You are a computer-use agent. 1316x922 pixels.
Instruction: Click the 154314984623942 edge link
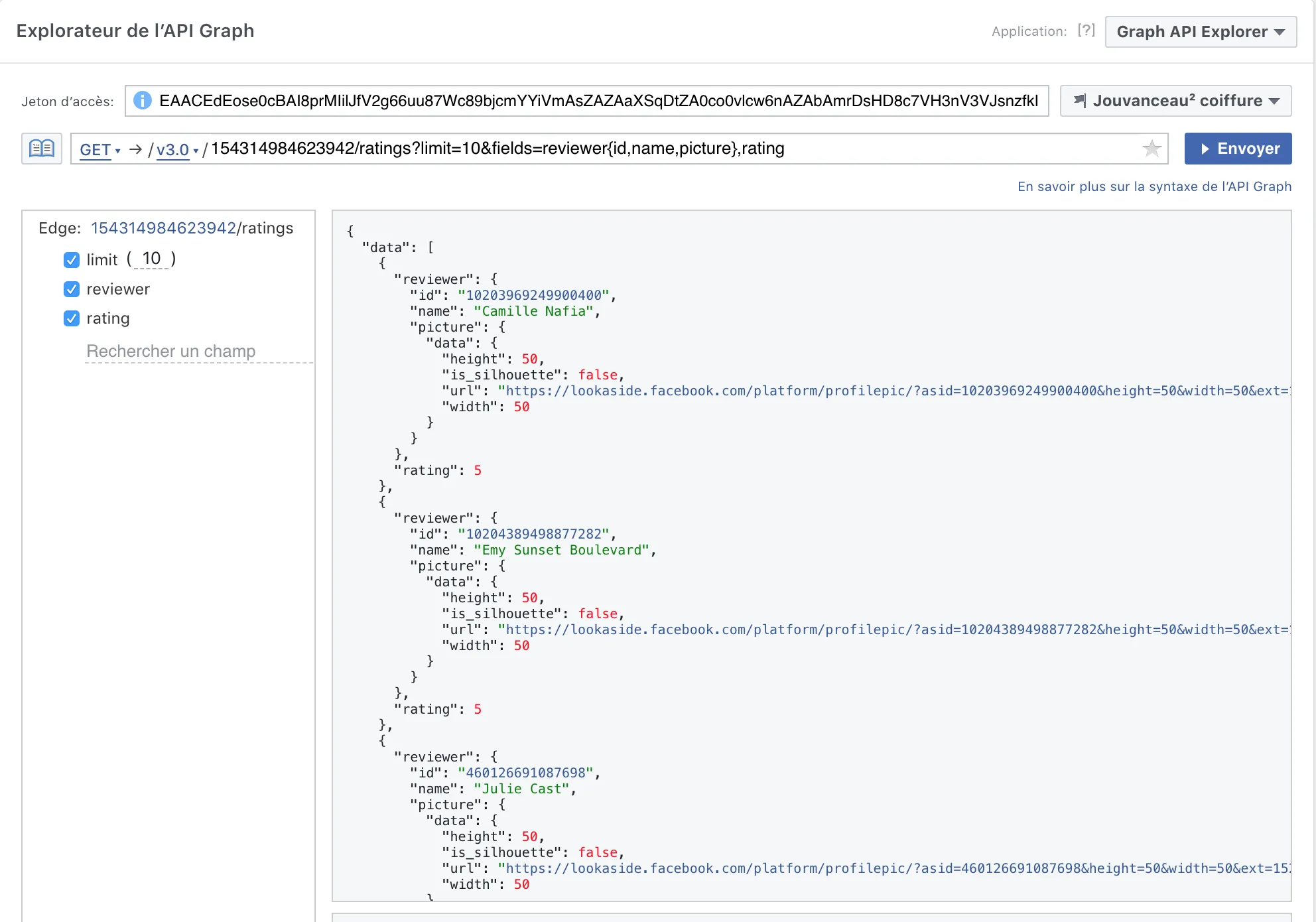coord(163,228)
